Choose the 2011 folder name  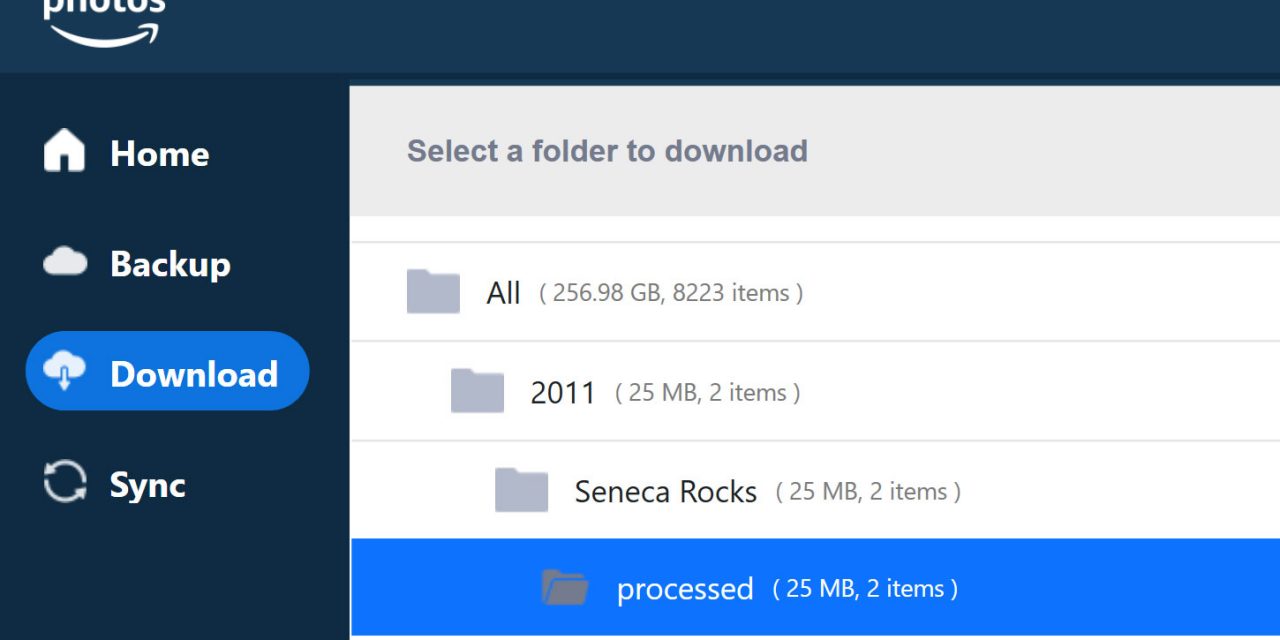(x=563, y=393)
